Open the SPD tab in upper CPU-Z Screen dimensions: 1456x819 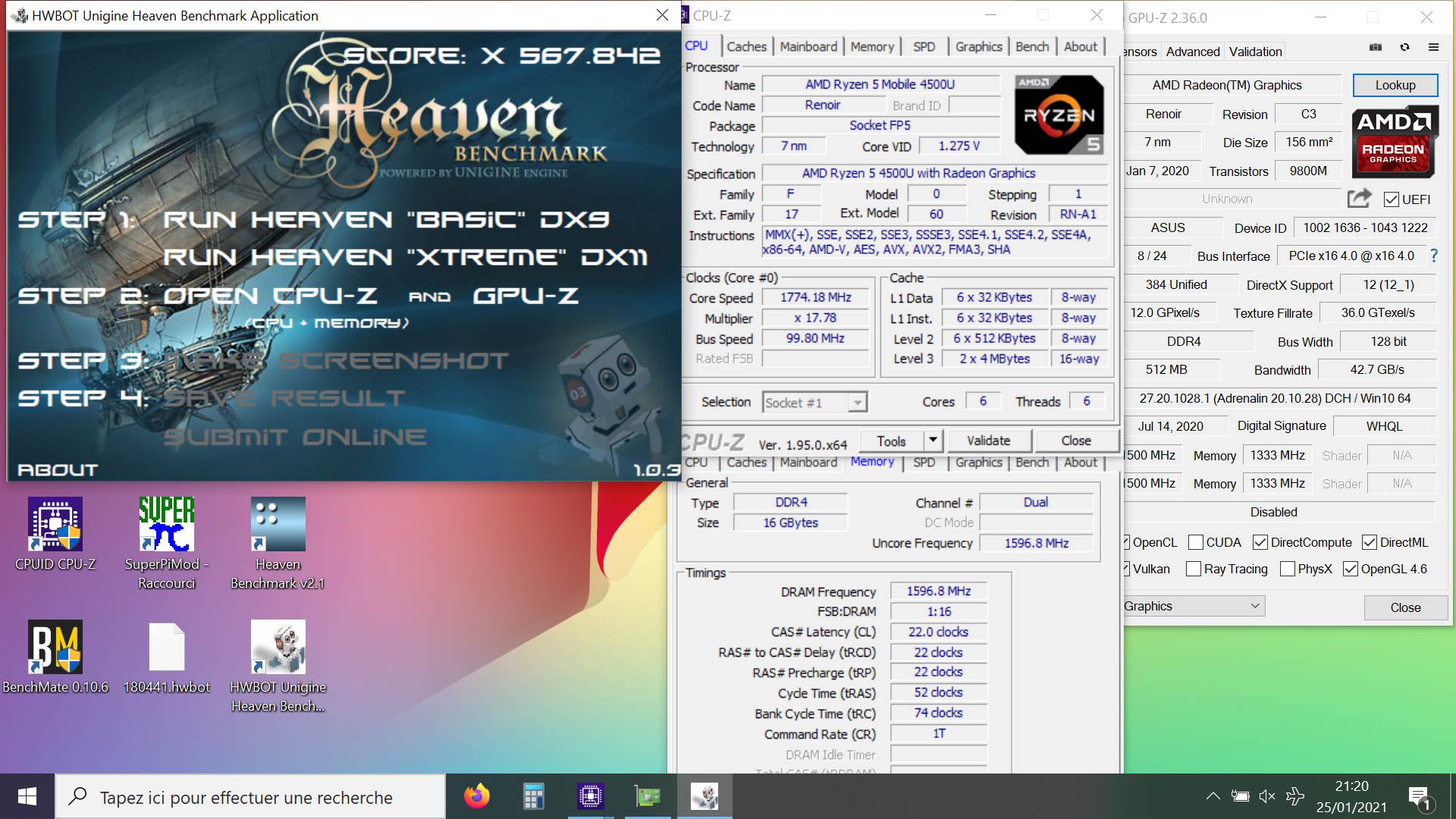coord(924,46)
